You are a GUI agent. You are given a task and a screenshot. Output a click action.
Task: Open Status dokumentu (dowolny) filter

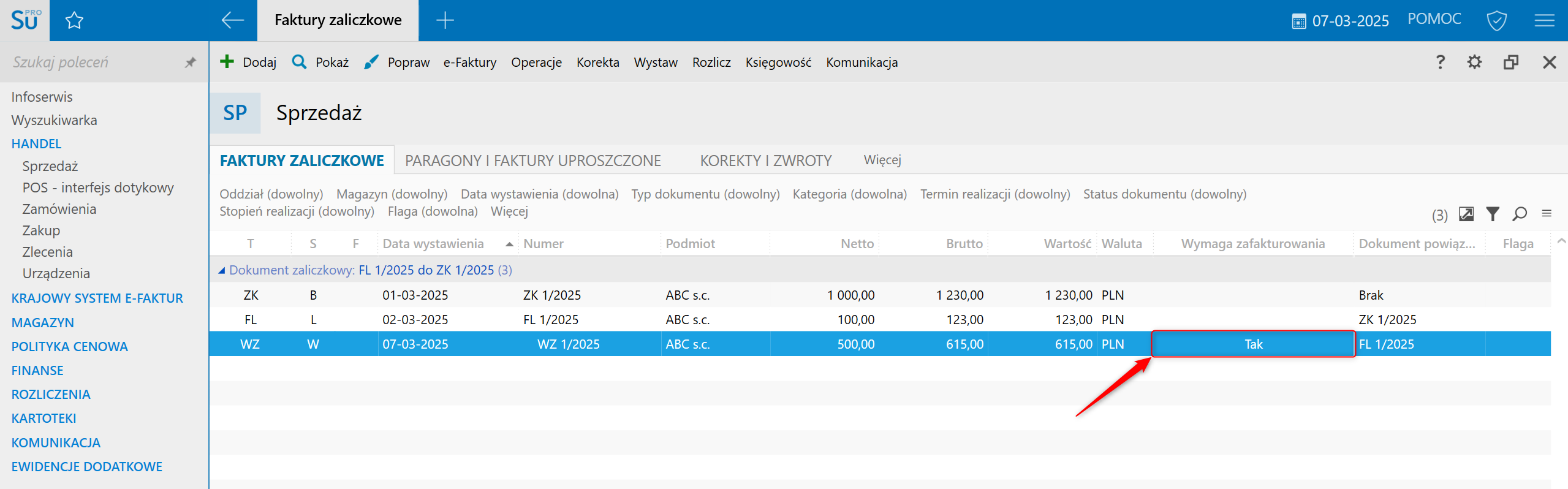[1165, 194]
